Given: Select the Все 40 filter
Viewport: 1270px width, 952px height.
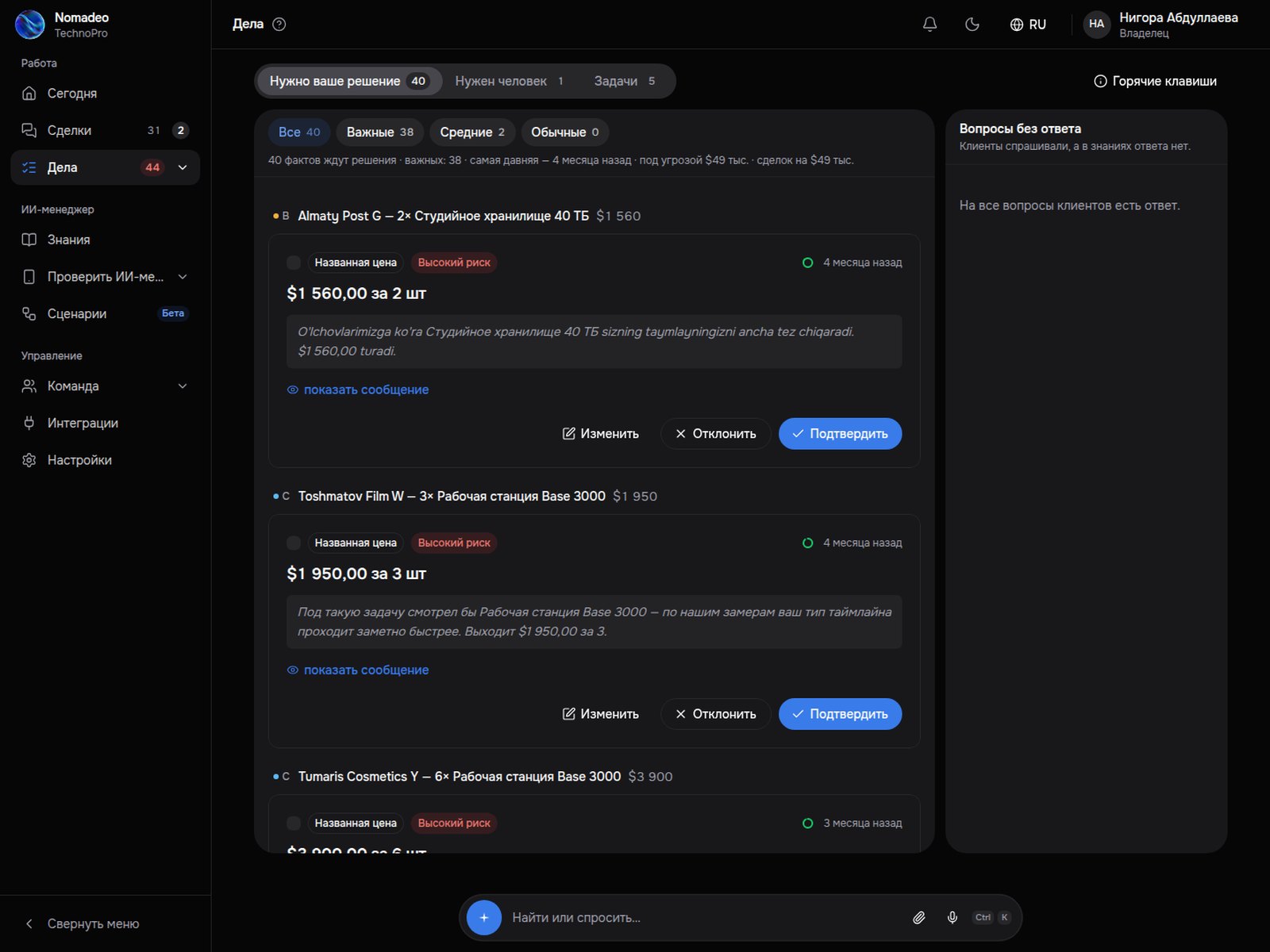Looking at the screenshot, I should (x=299, y=132).
